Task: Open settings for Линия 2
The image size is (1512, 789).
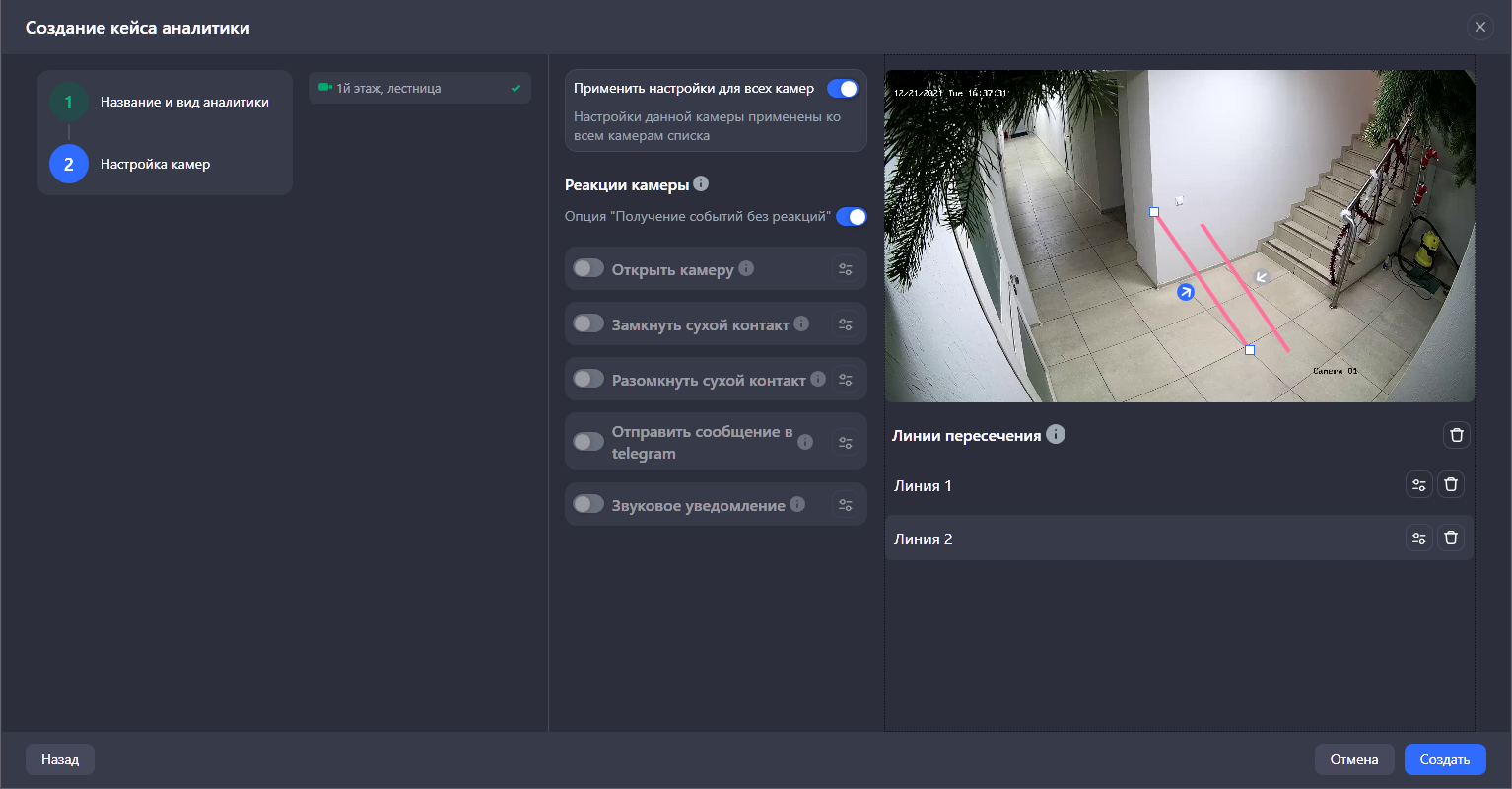Action: click(1418, 538)
